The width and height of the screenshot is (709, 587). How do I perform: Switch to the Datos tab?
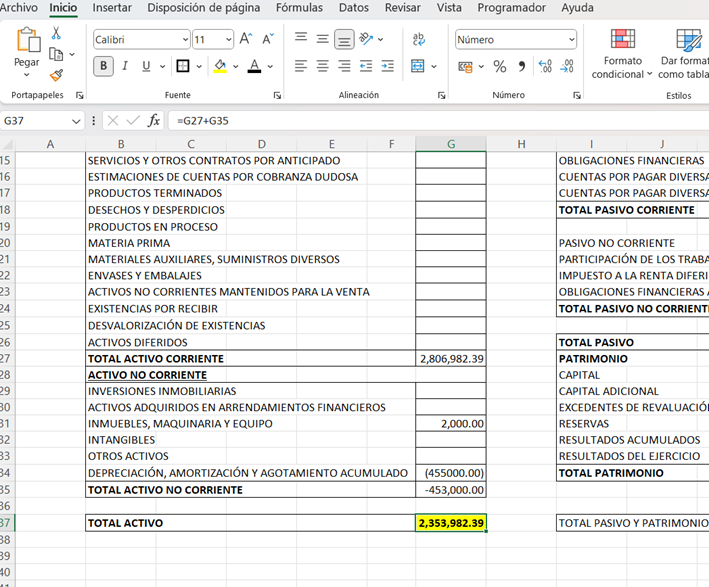point(354,8)
